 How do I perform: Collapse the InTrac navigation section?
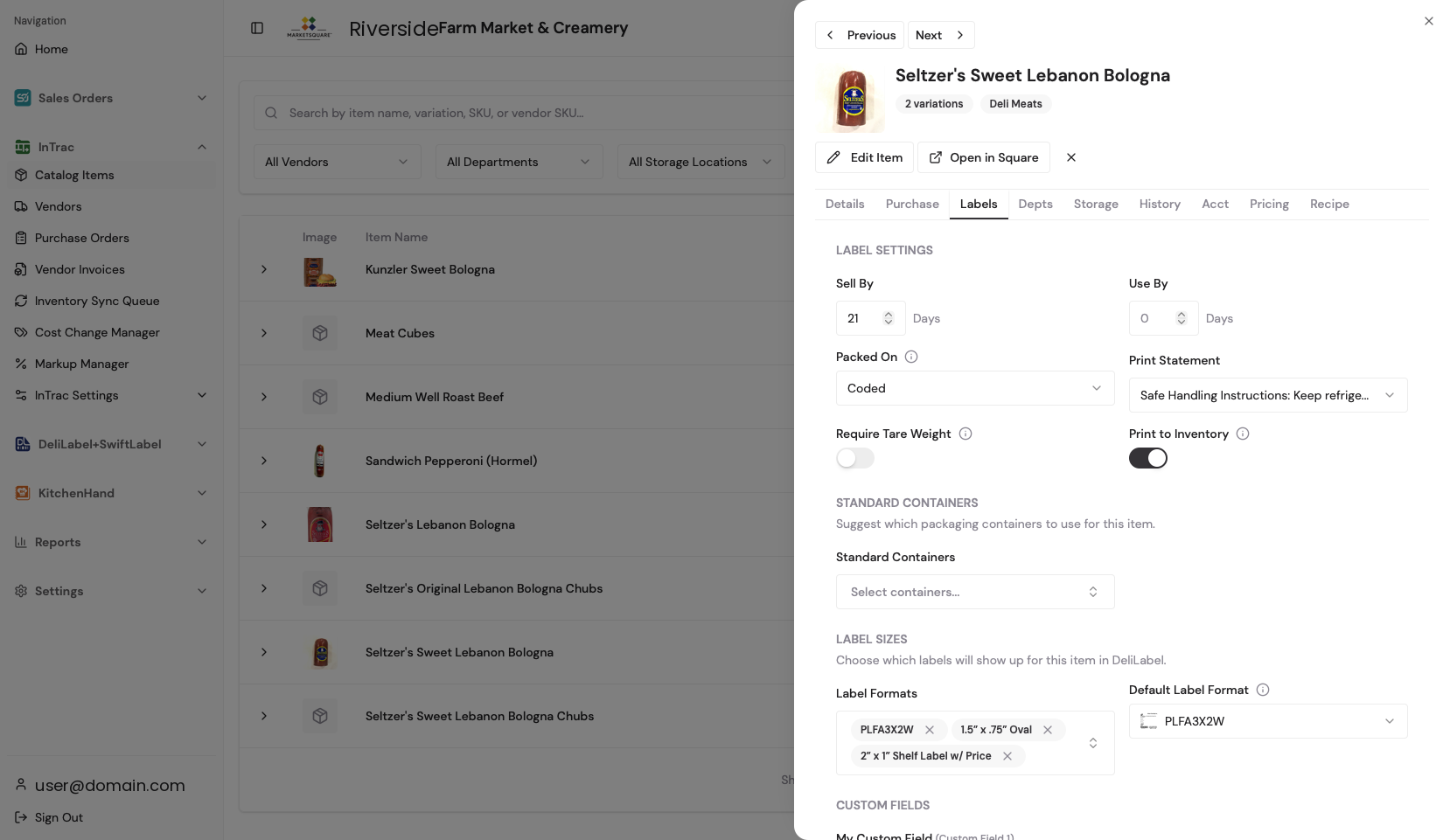coord(202,147)
